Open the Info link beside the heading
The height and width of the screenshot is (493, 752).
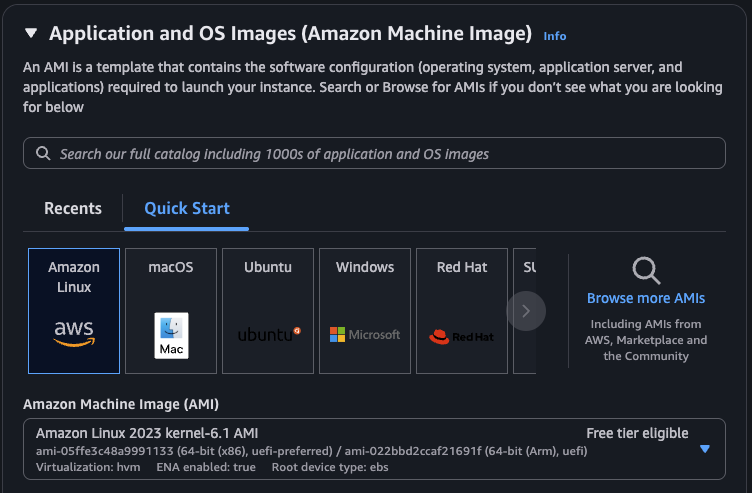tap(554, 36)
